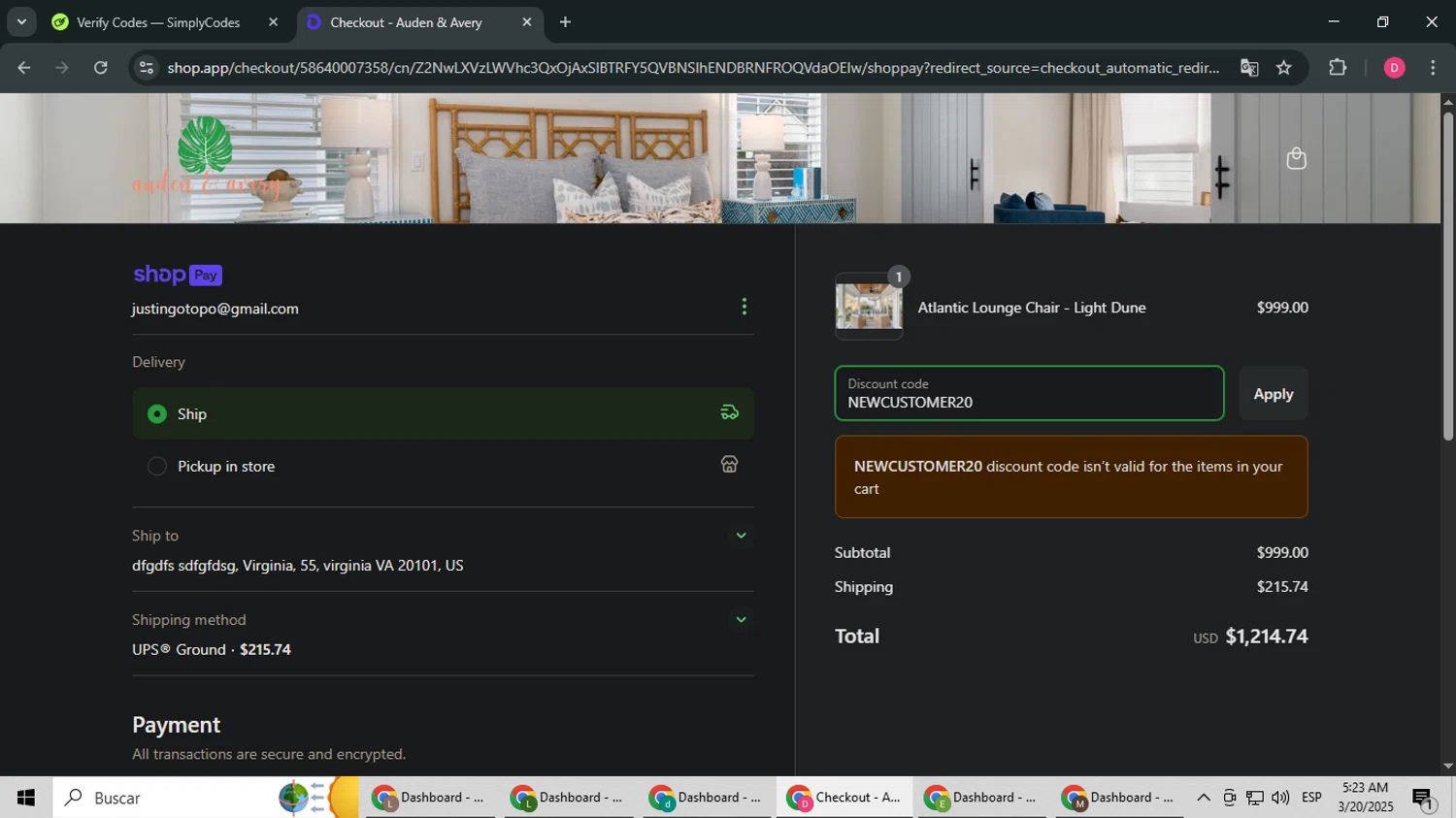Click the email justingotopo@gmail.com
The width and height of the screenshot is (1456, 818).
215,309
